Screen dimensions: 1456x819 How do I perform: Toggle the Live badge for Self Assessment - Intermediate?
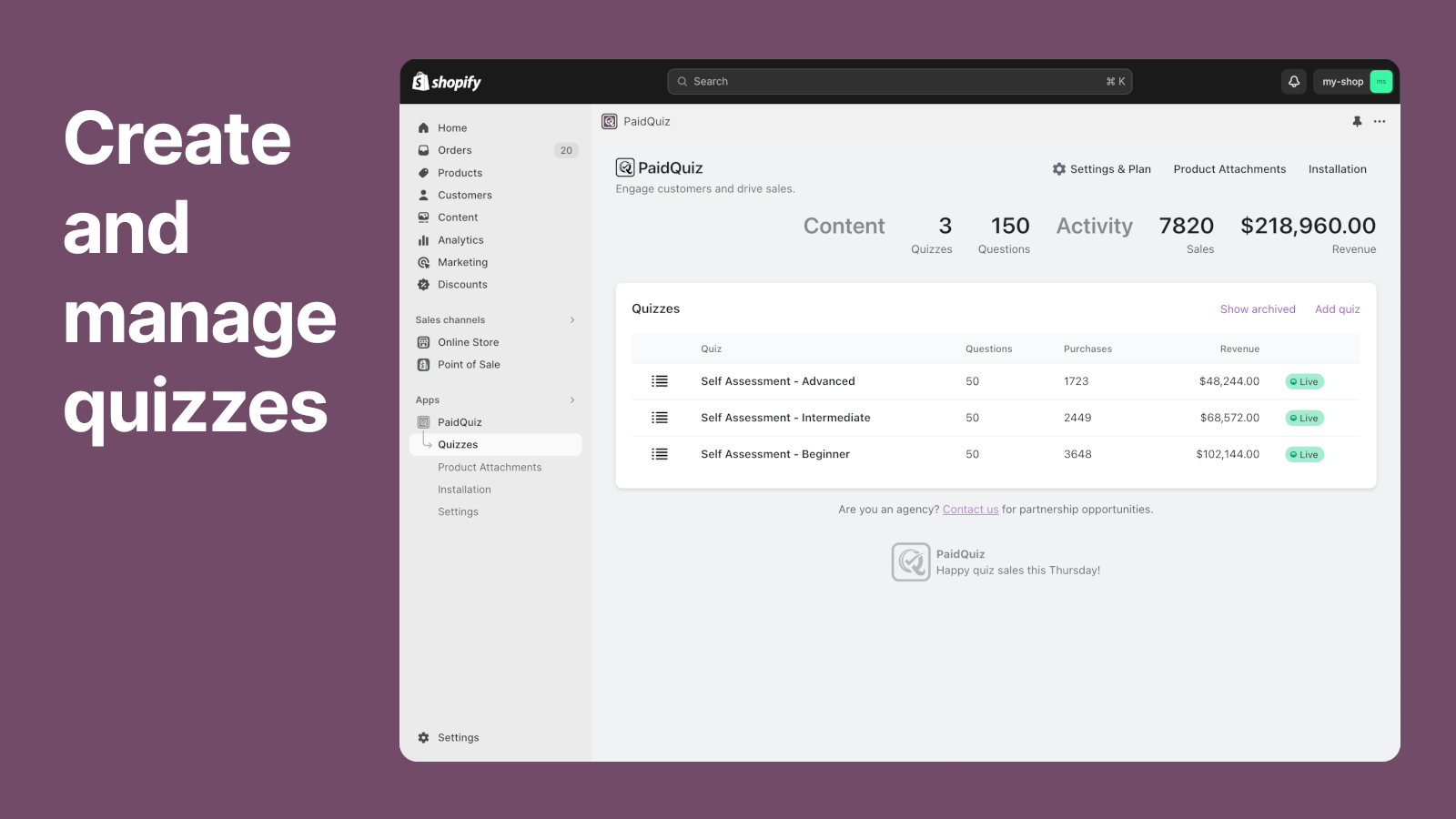pyautogui.click(x=1303, y=418)
